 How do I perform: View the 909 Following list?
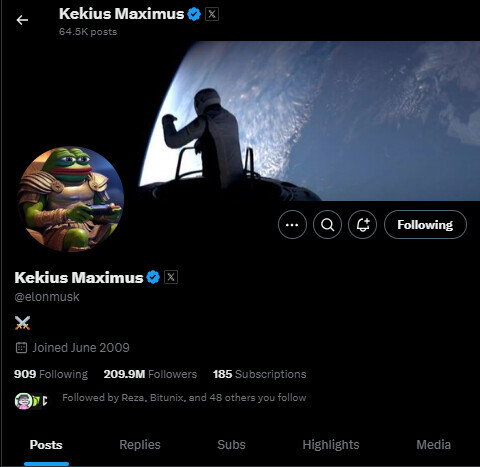51,374
